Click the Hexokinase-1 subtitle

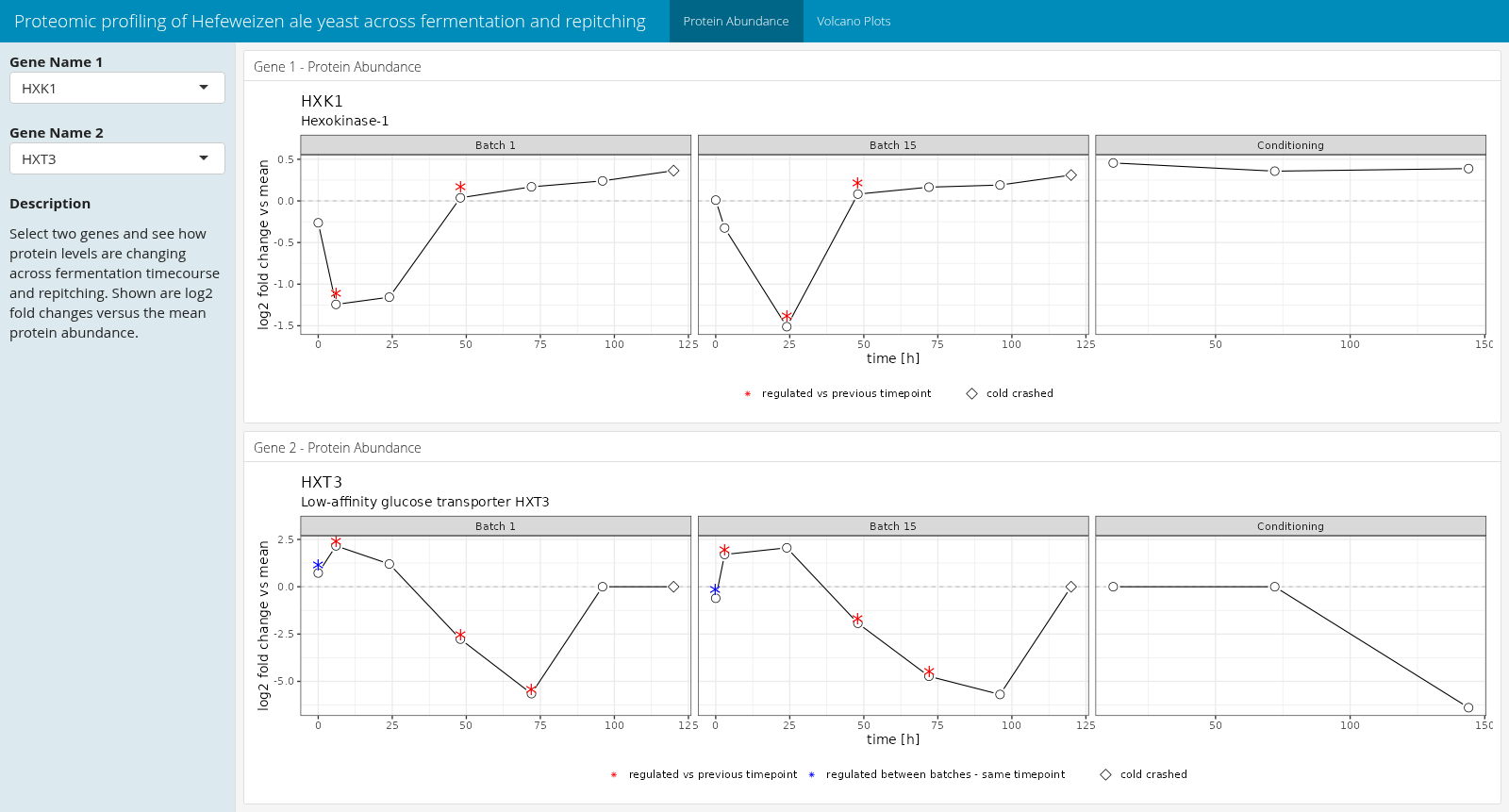click(344, 121)
